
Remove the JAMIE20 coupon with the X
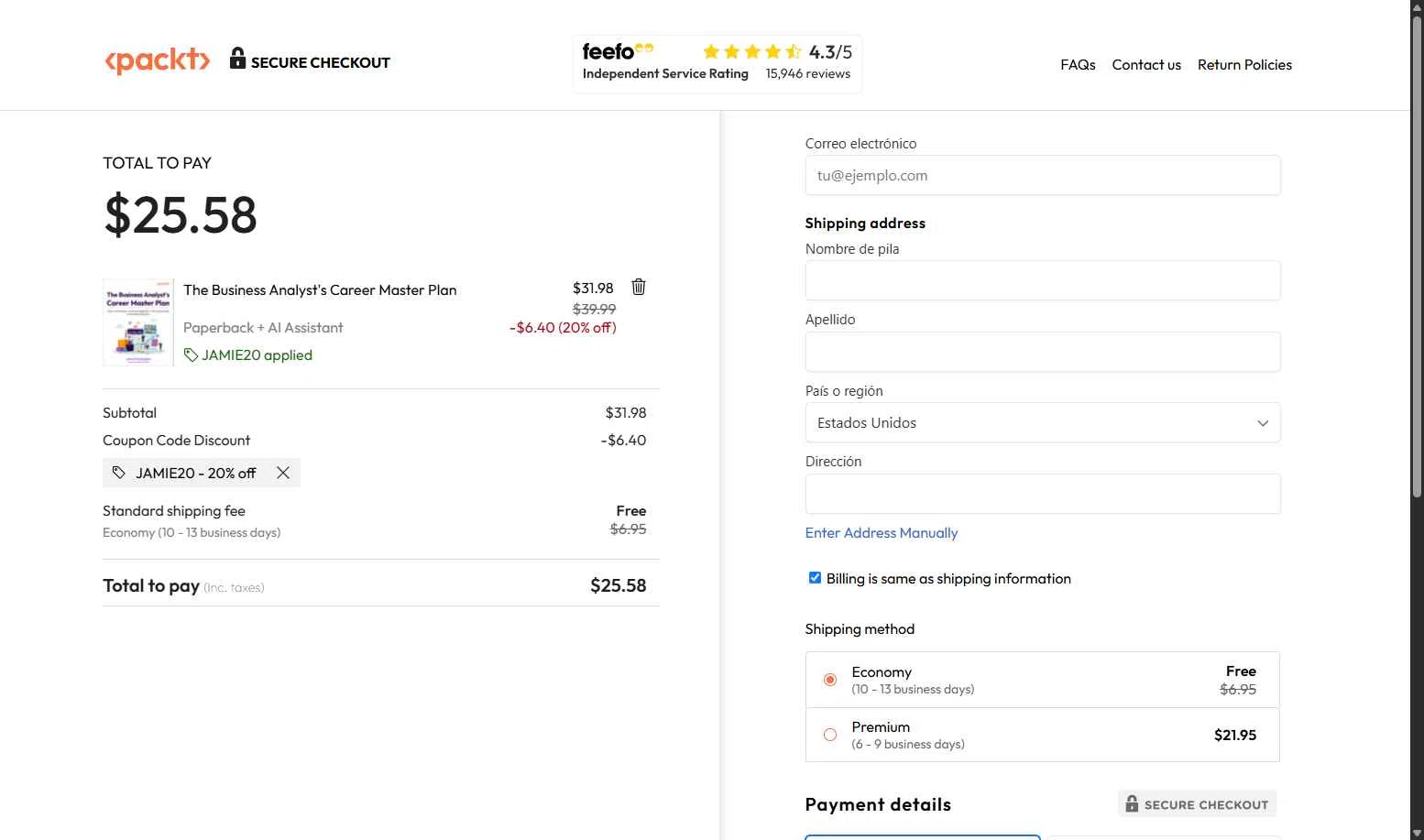[x=283, y=473]
